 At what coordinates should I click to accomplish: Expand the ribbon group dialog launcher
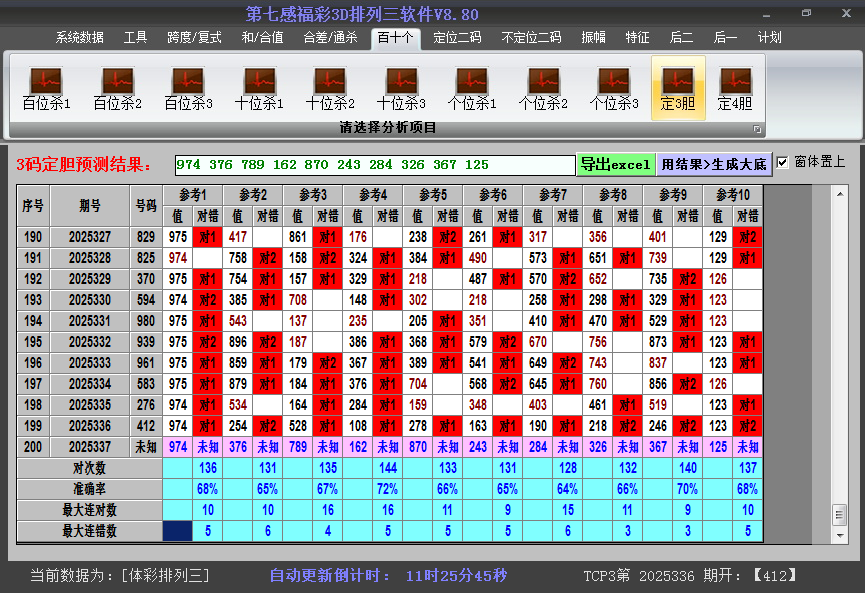(x=757, y=129)
